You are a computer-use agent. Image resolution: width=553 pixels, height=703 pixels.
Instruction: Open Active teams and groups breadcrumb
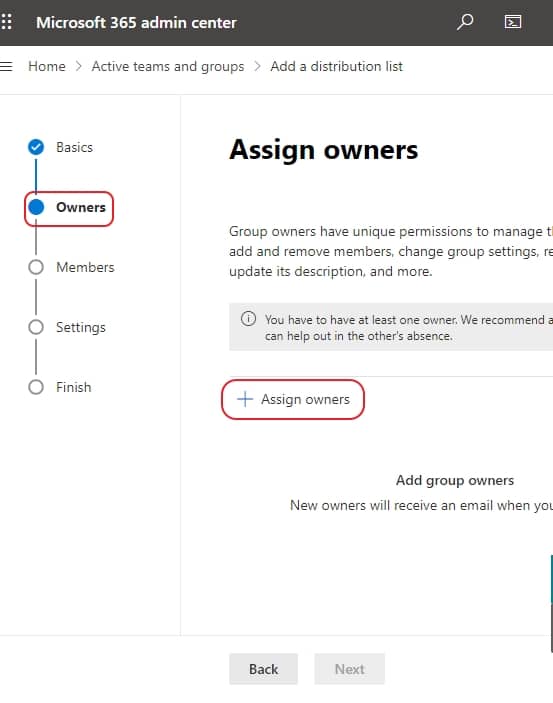(168, 66)
